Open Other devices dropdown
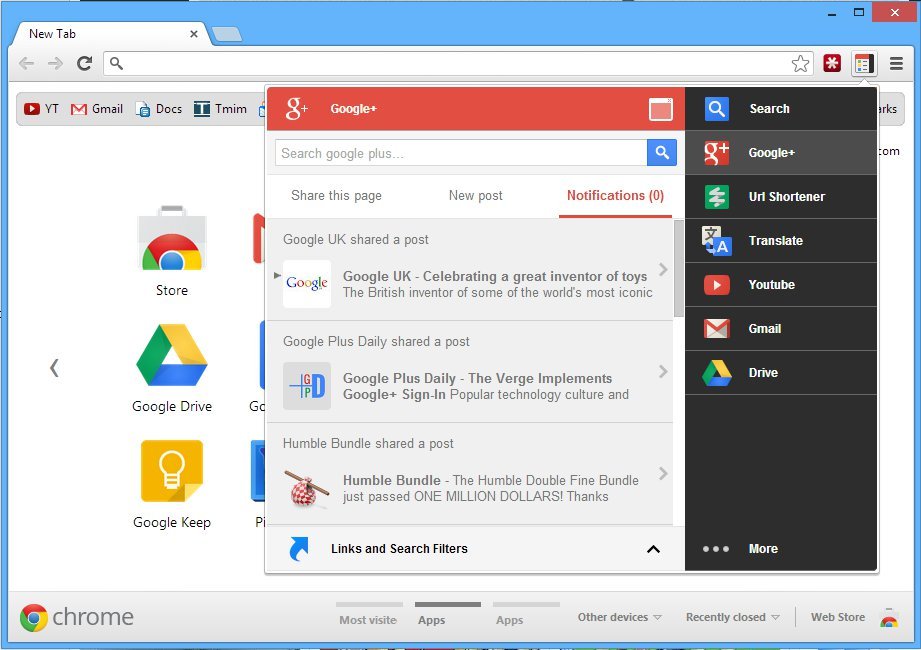 coord(620,617)
